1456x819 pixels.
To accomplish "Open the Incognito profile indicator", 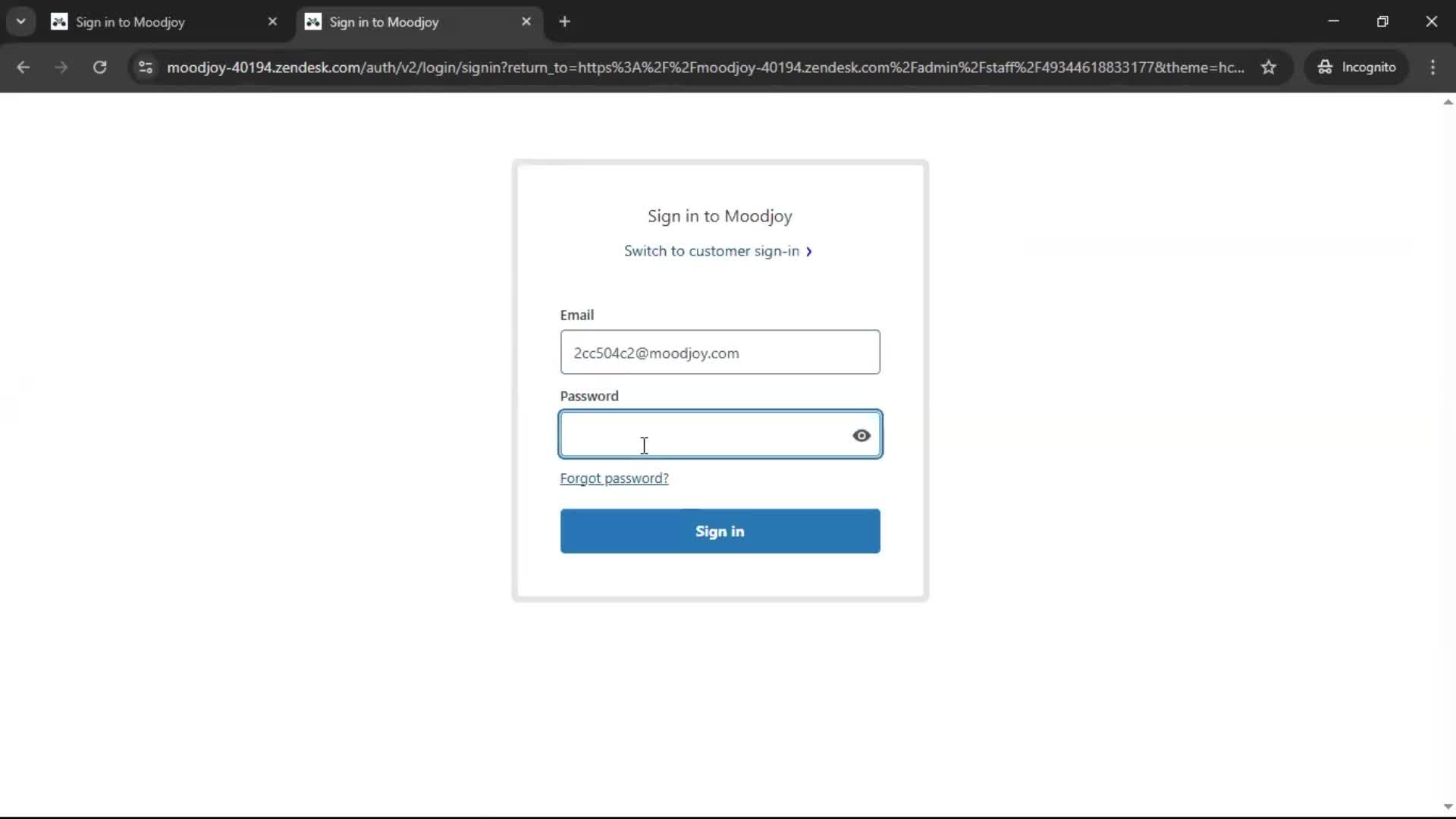I will (1357, 67).
